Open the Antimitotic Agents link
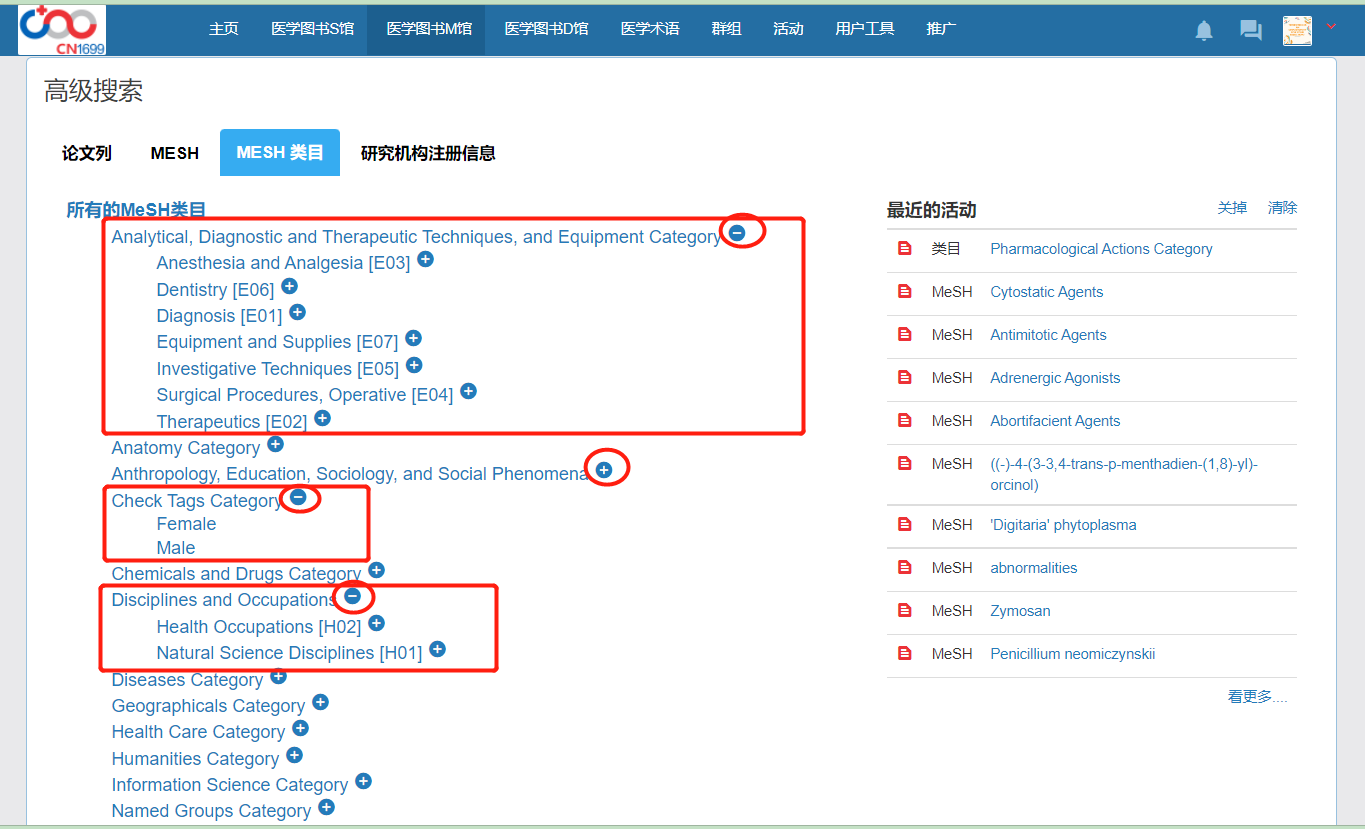1365x829 pixels. (1048, 335)
